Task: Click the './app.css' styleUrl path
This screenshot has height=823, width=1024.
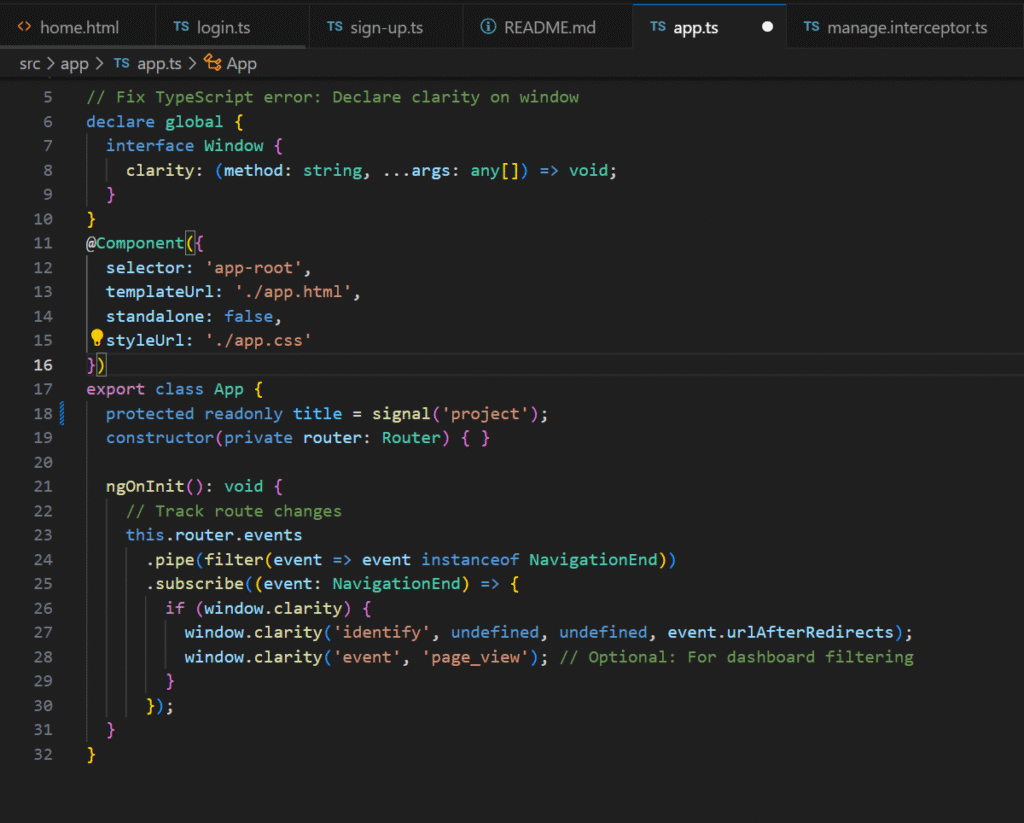Action: (x=259, y=341)
